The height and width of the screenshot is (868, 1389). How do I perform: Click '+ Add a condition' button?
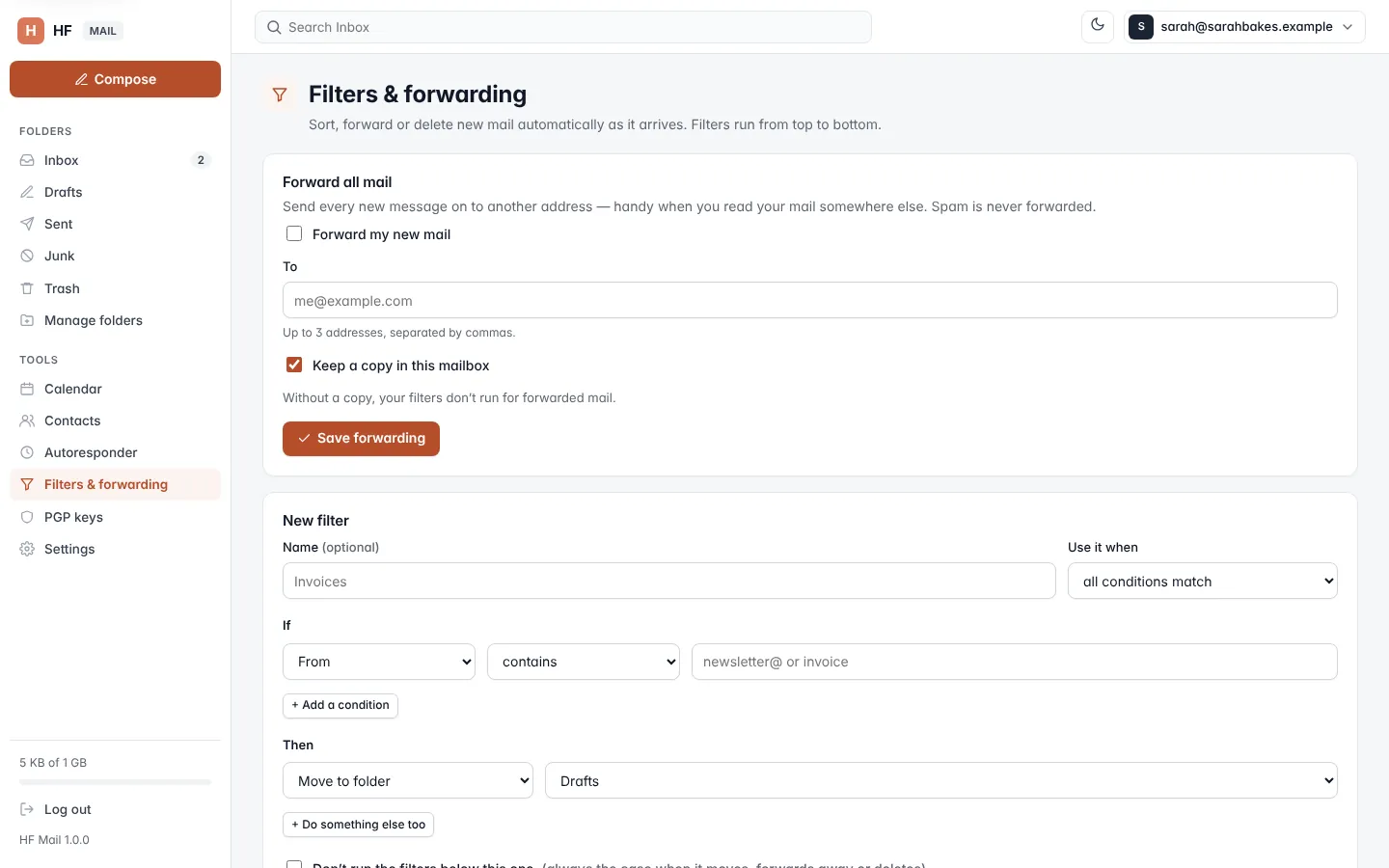(x=340, y=705)
